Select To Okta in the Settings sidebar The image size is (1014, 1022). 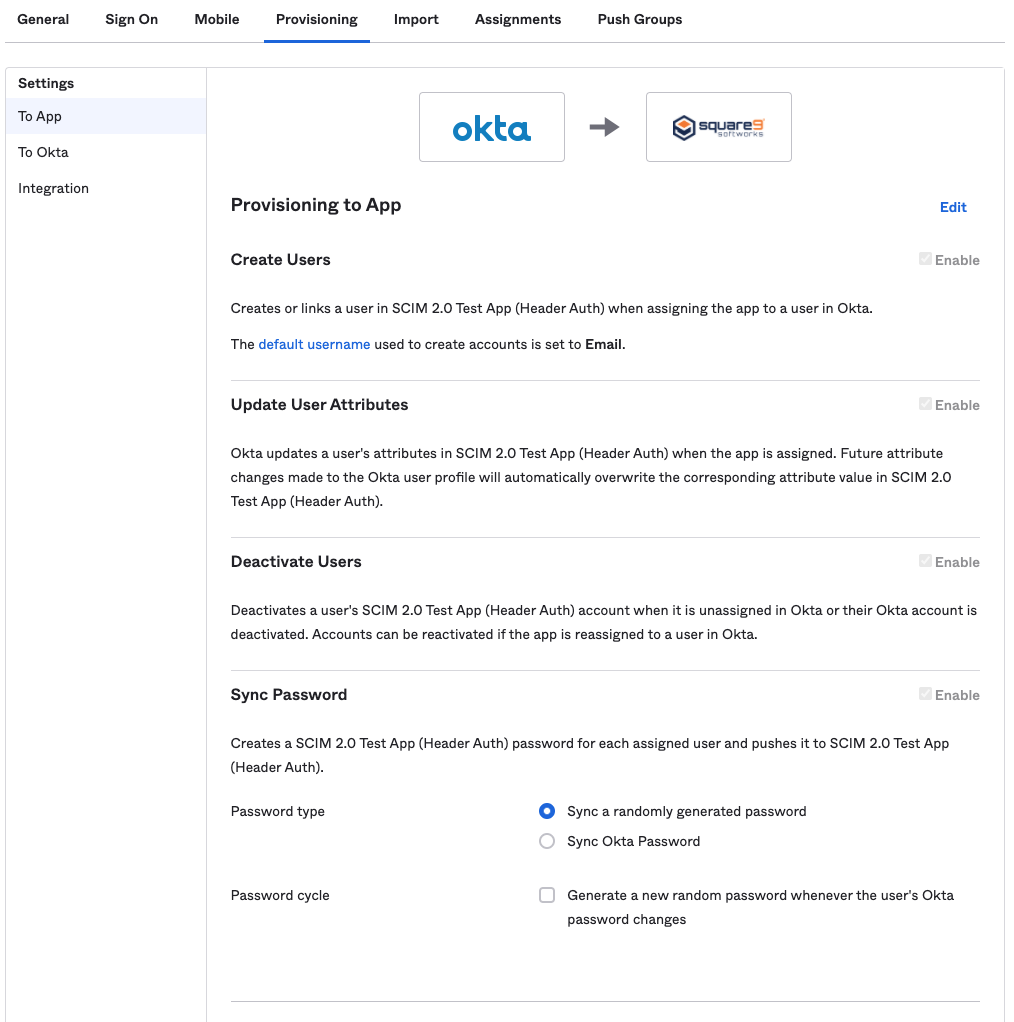pyautogui.click(x=43, y=152)
